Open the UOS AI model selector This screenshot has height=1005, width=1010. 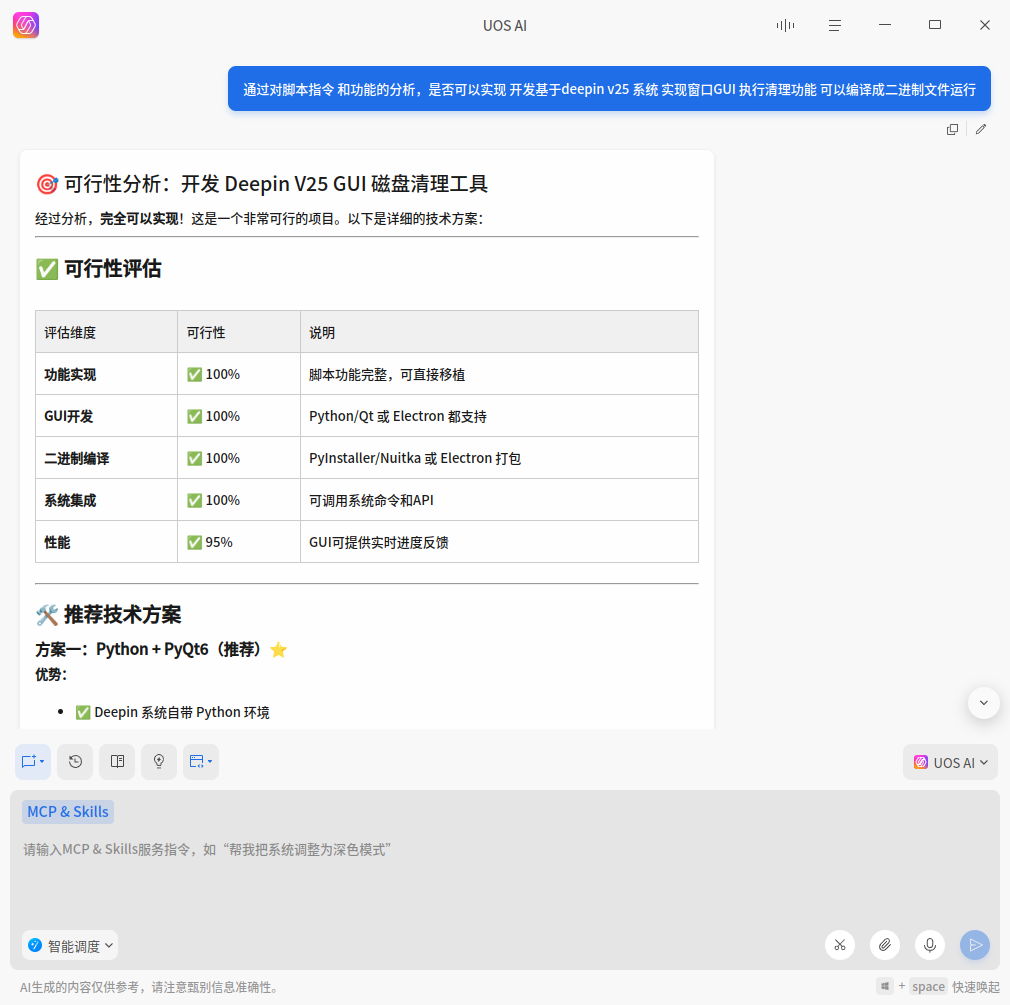click(950, 762)
